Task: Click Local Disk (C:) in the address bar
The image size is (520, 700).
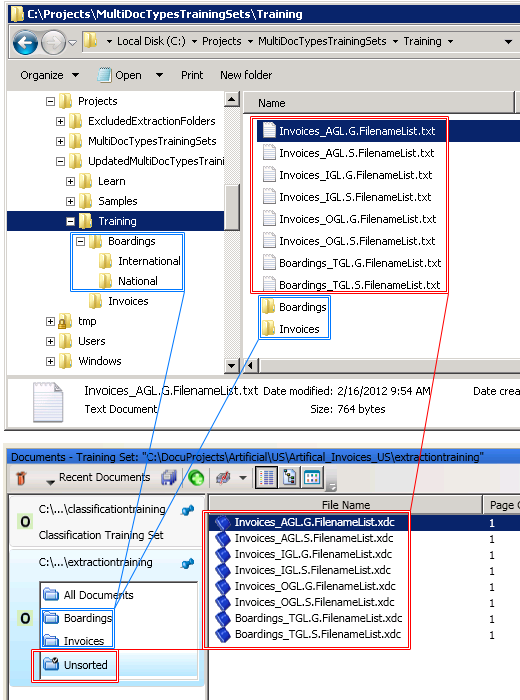Action: coord(151,41)
